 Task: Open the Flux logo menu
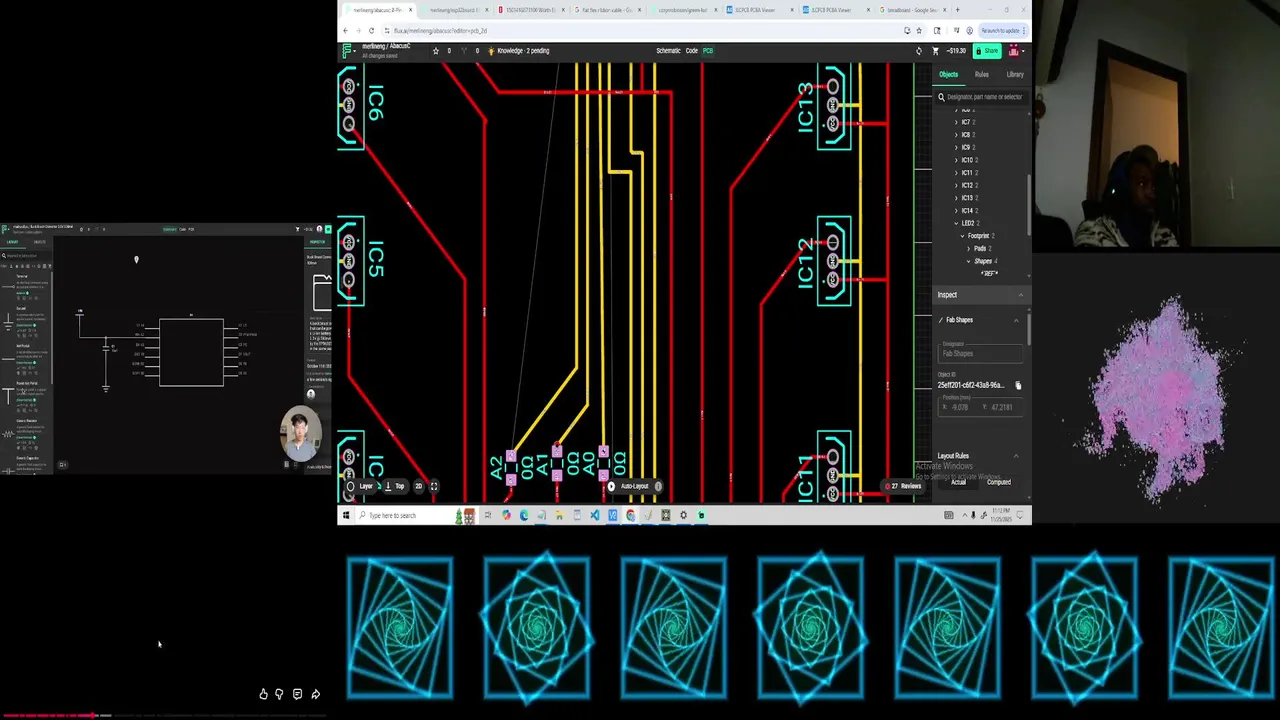pyautogui.click(x=347, y=51)
